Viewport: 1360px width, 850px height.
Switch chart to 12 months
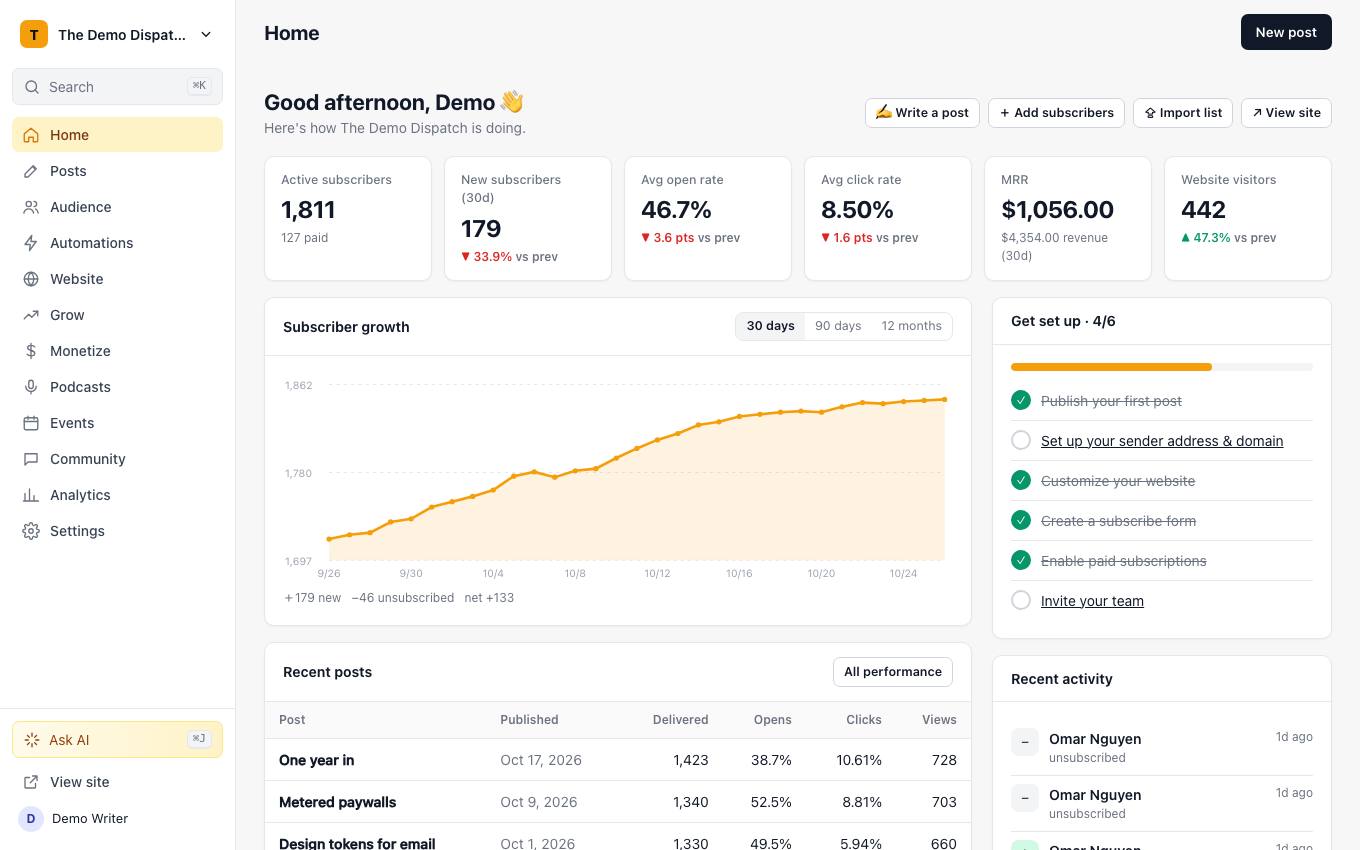click(911, 326)
